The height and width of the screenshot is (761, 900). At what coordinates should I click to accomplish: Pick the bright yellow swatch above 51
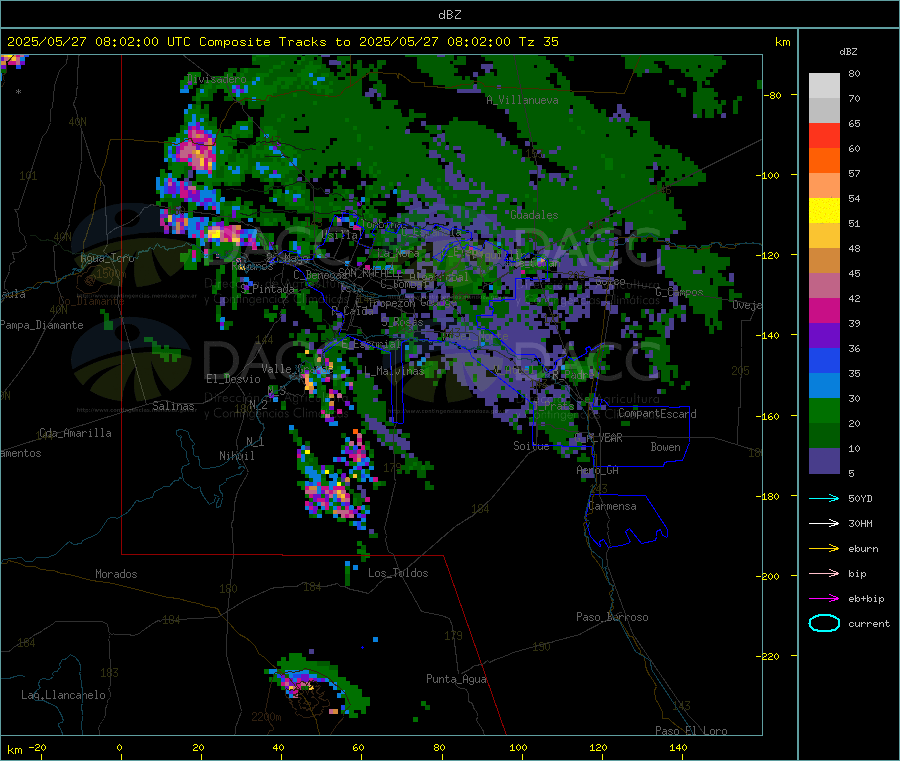click(x=824, y=211)
